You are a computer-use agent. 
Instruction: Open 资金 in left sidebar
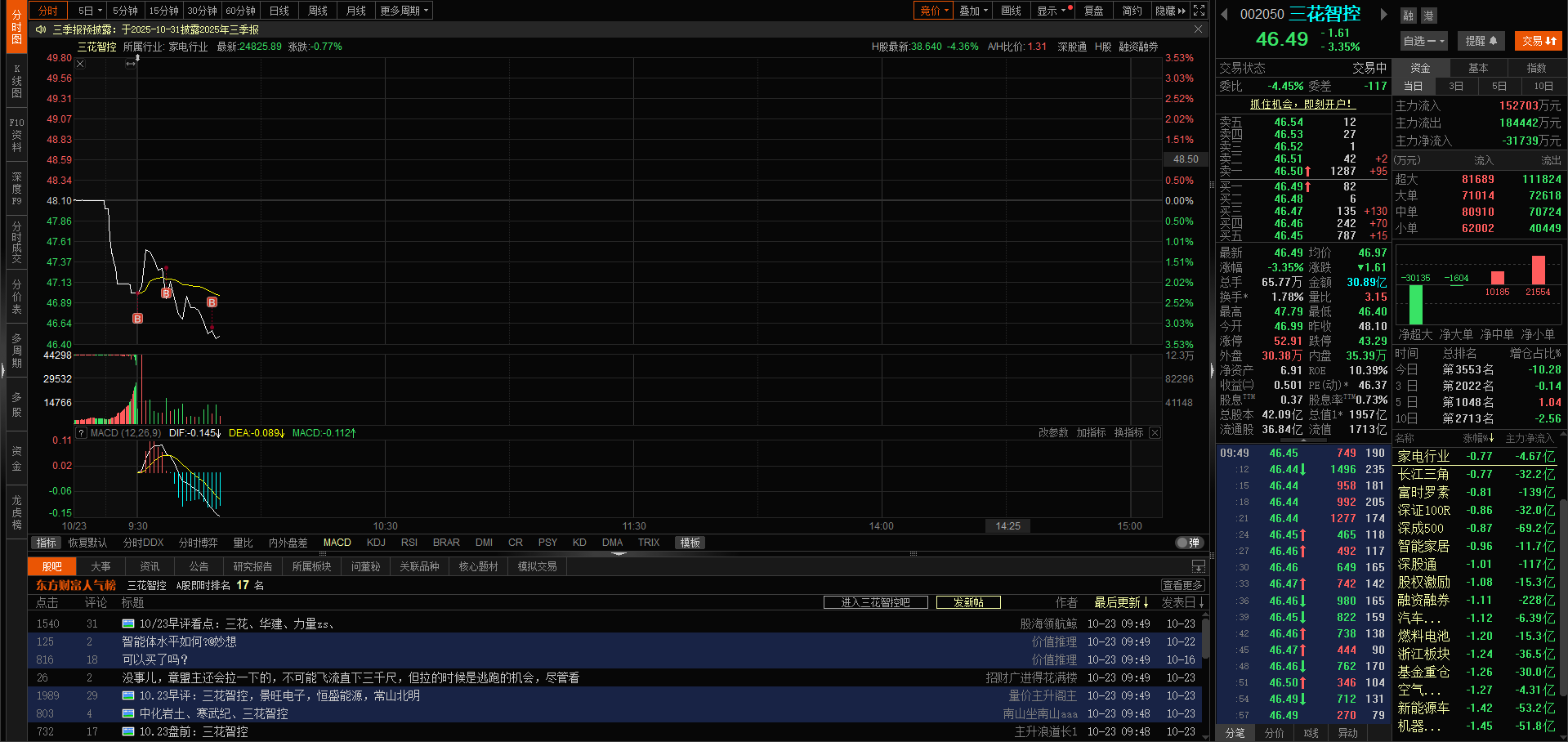[16, 458]
